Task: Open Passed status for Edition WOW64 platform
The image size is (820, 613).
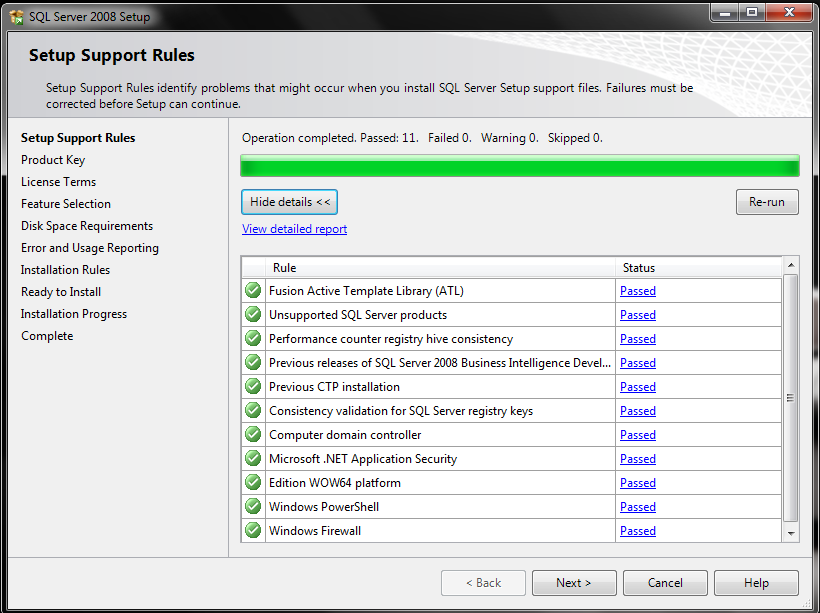Action: click(x=637, y=483)
